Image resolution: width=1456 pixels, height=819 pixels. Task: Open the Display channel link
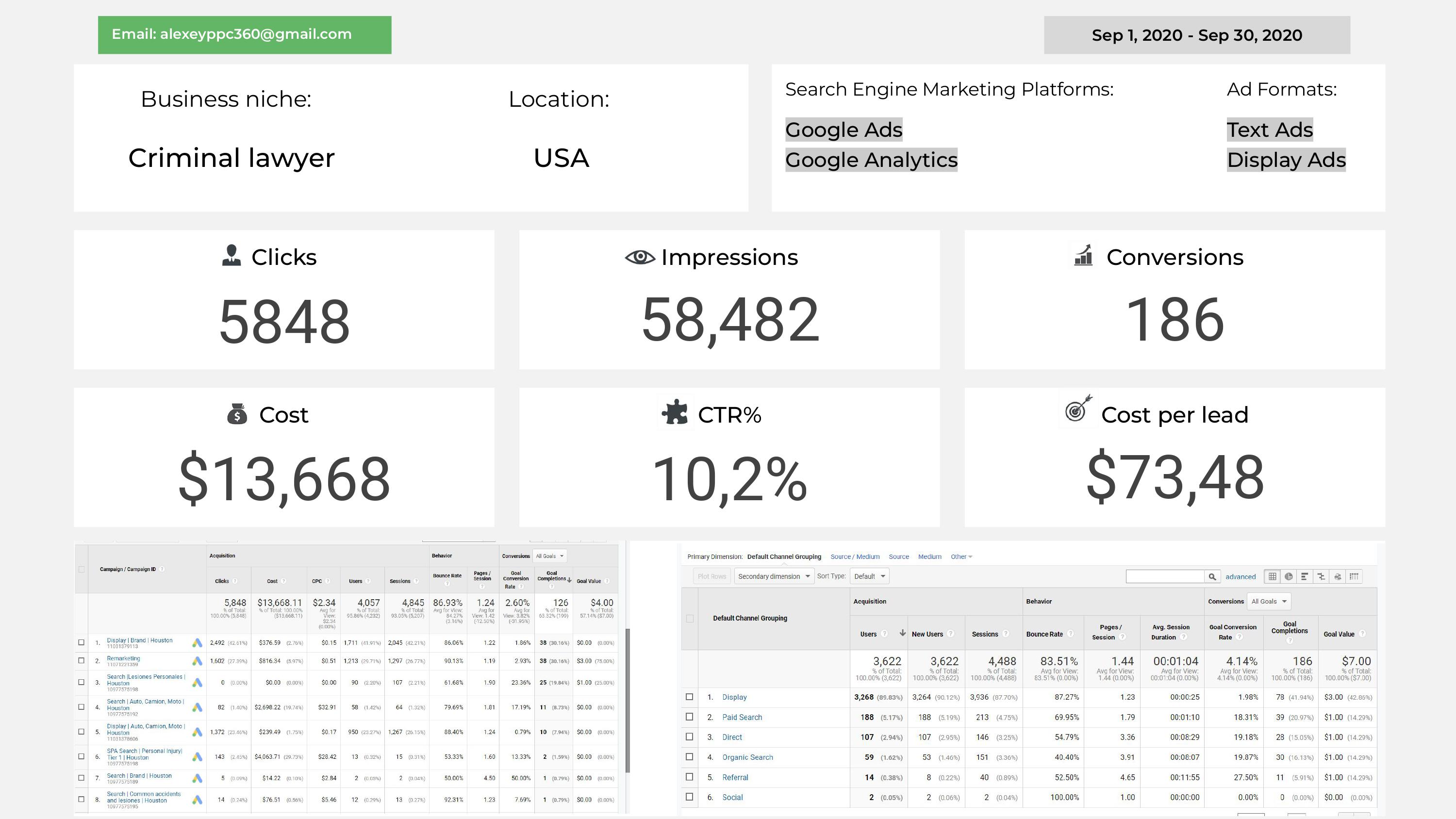pyautogui.click(x=734, y=697)
